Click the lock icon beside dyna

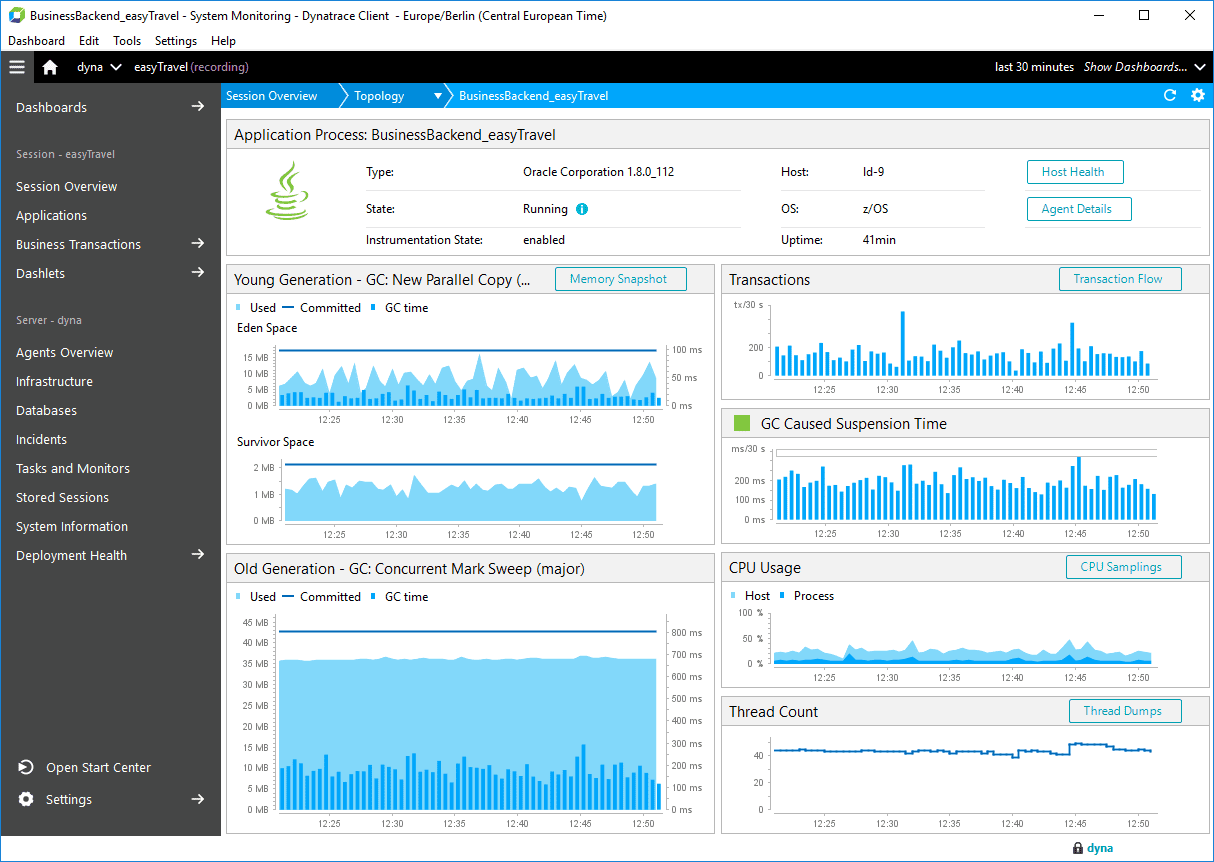click(x=1077, y=848)
